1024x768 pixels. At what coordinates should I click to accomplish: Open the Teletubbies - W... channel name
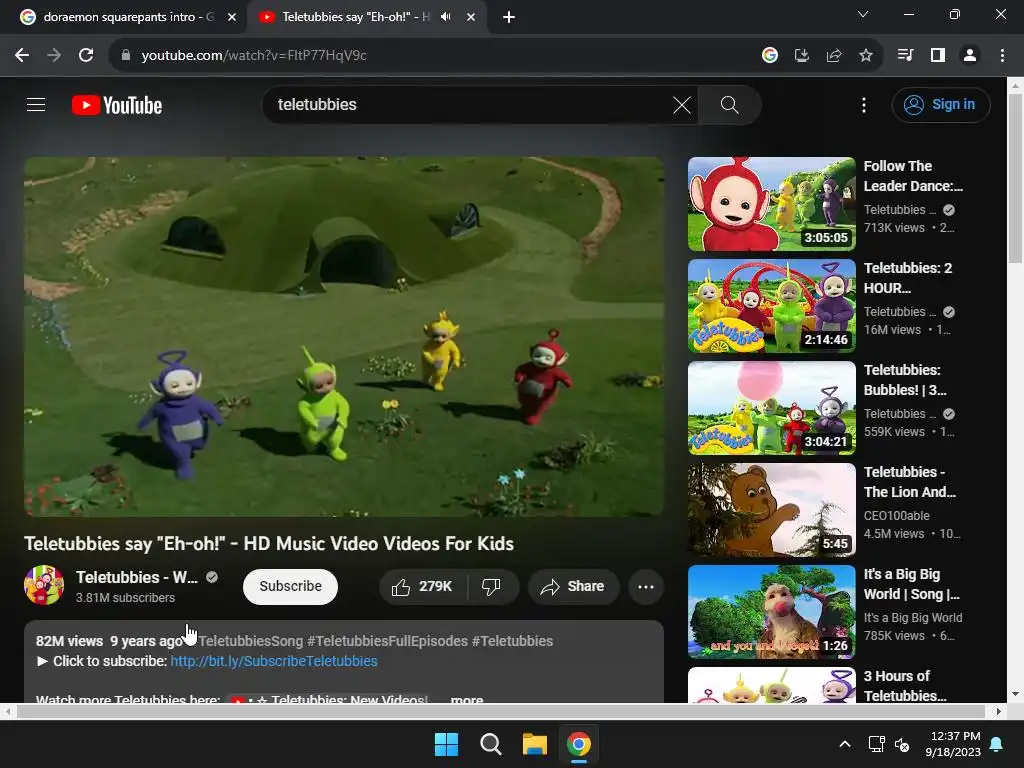click(137, 577)
